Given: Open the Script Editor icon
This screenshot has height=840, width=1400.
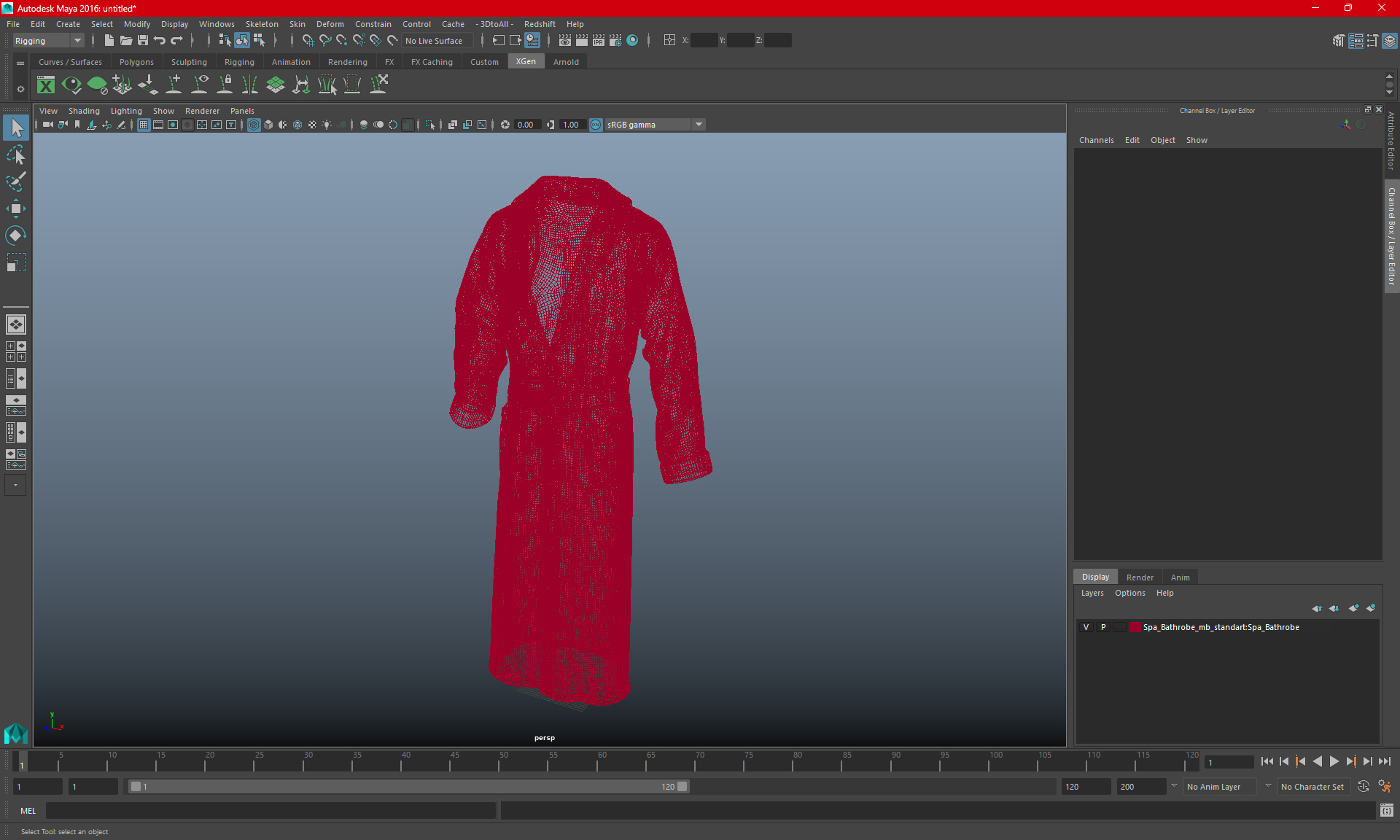Looking at the screenshot, I should (1387, 810).
